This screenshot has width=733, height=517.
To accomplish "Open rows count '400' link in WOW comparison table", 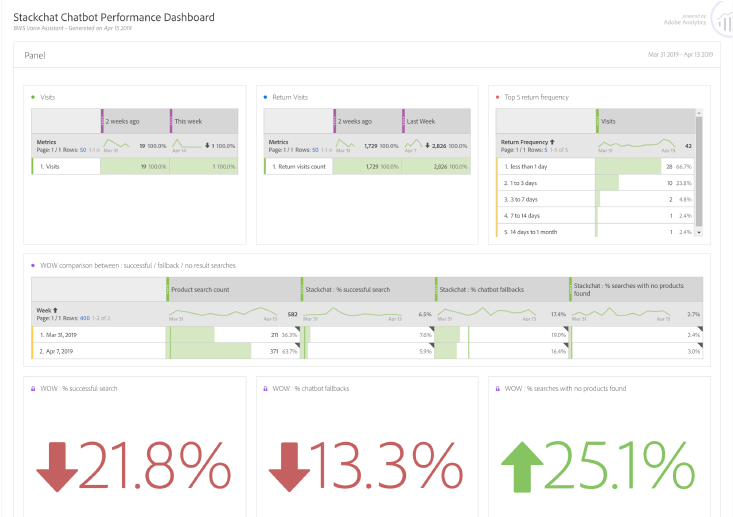I will click(x=85, y=318).
